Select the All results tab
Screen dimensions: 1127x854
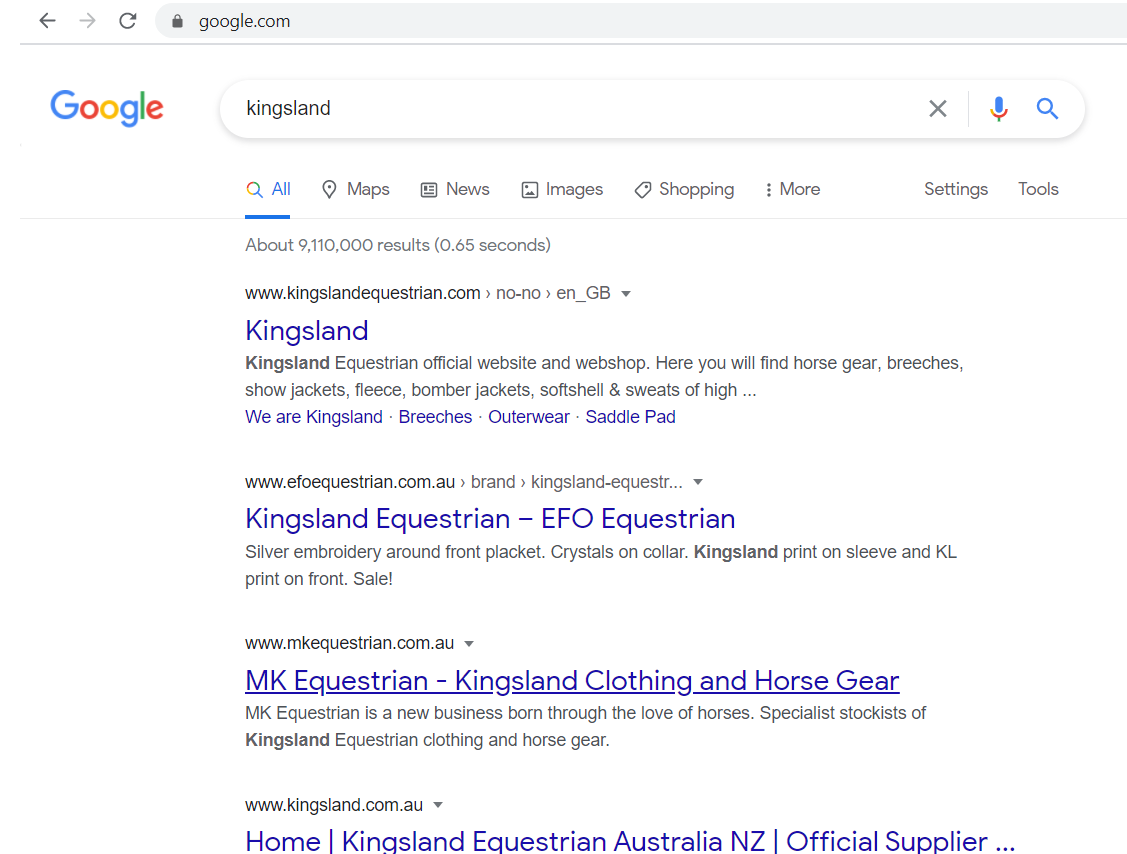pos(267,190)
